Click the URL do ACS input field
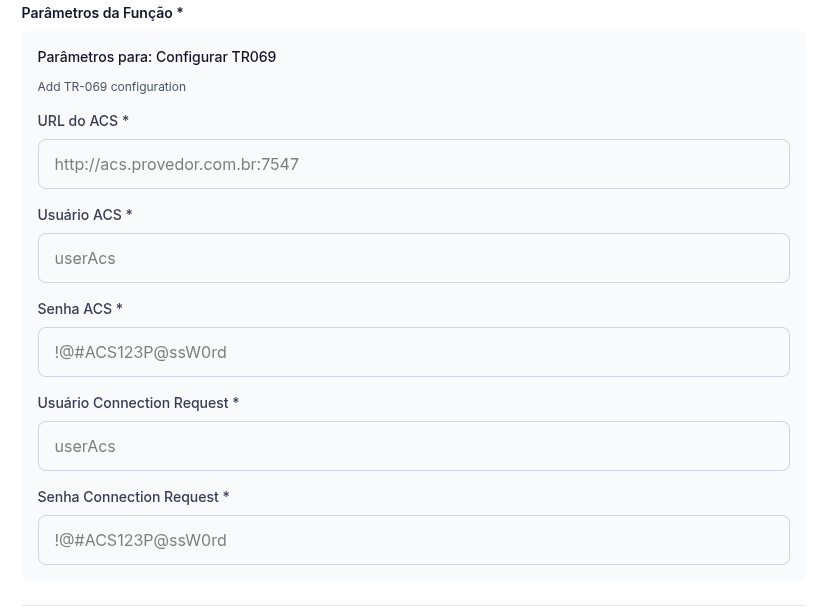The width and height of the screenshot is (826, 609). 413,164
